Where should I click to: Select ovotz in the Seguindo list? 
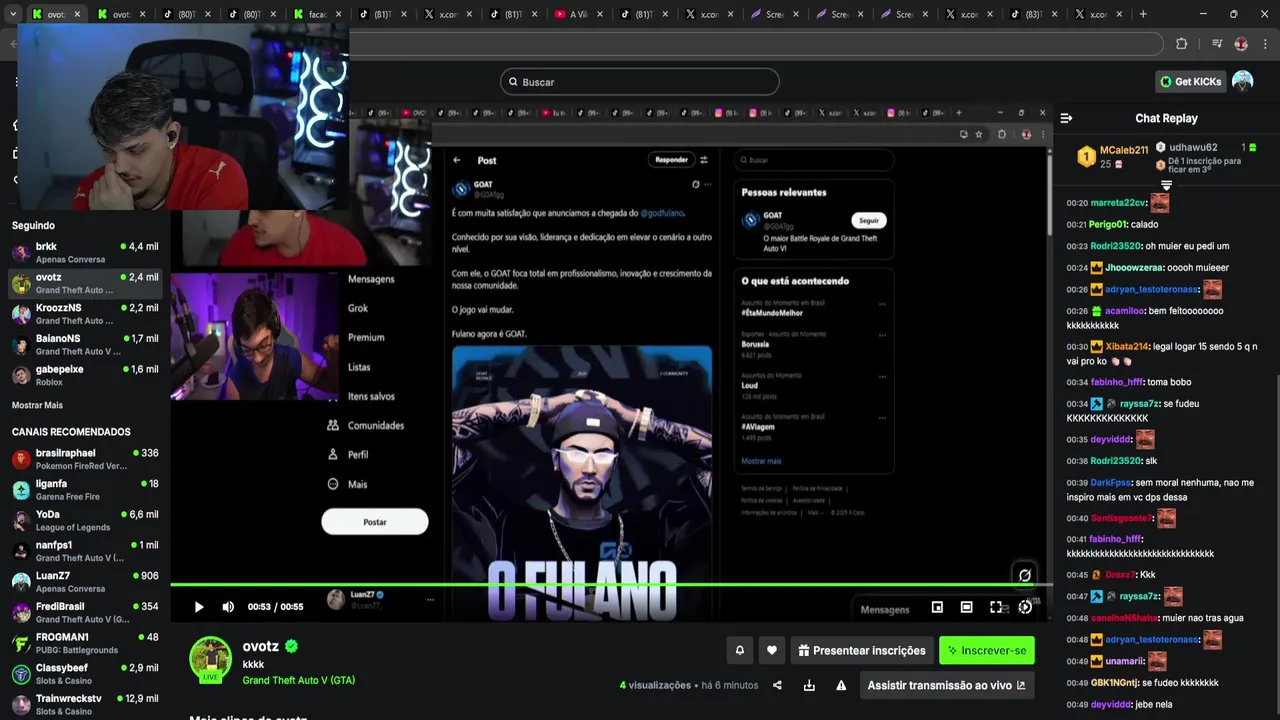(x=85, y=283)
